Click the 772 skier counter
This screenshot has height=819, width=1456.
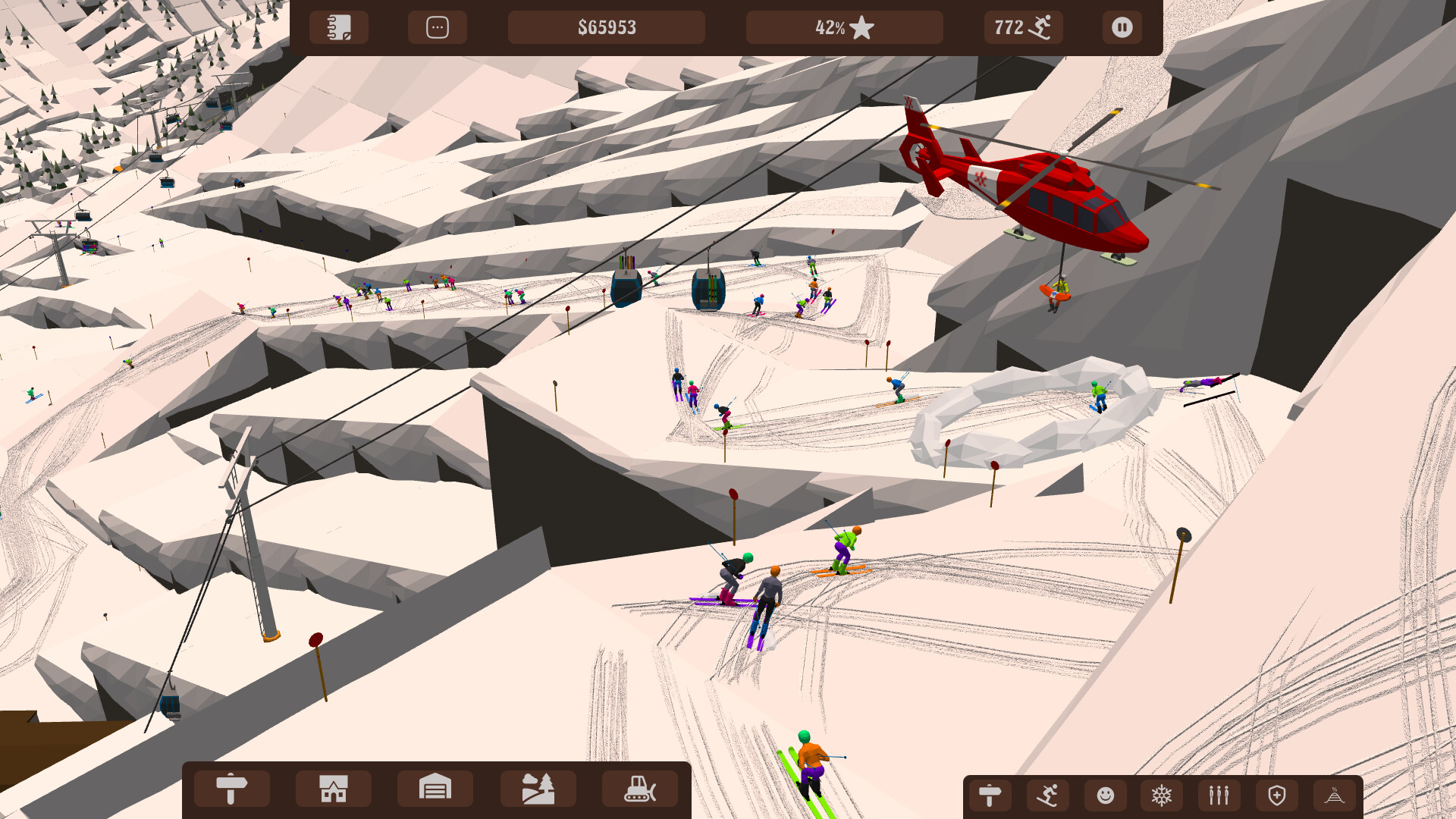point(1023,27)
